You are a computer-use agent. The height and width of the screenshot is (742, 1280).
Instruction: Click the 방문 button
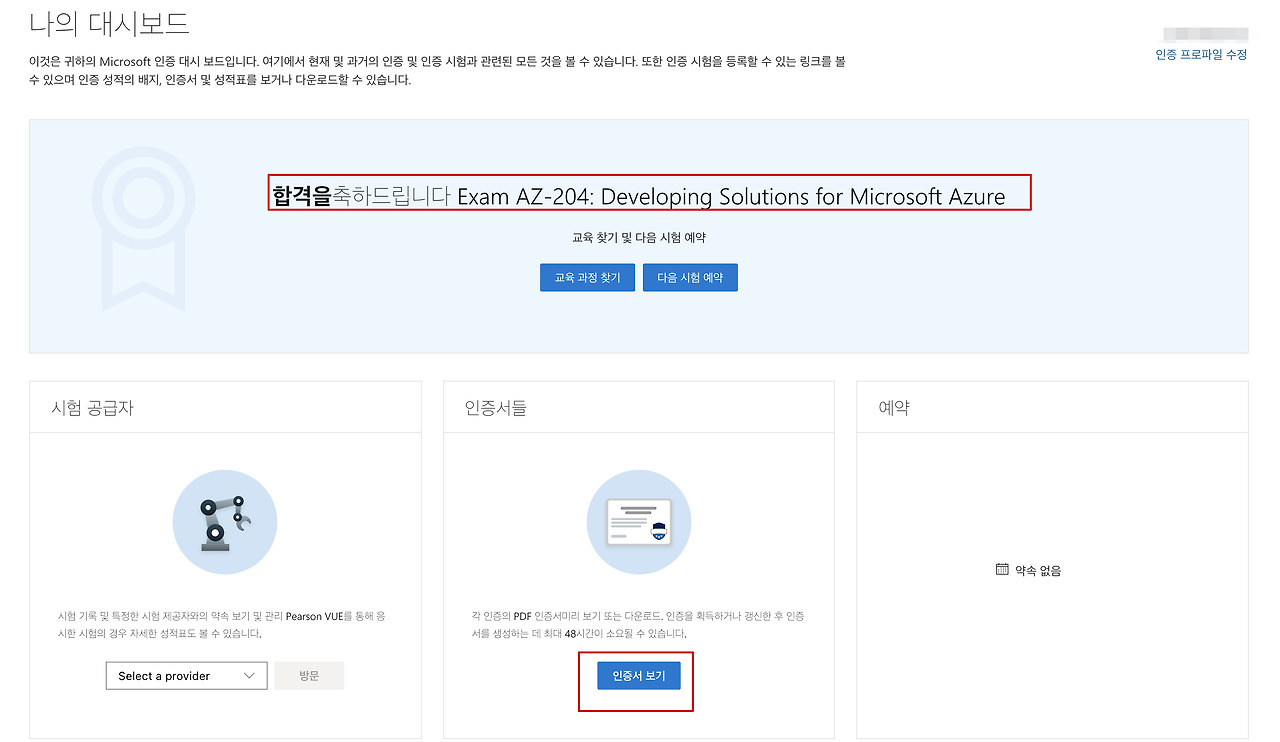tap(309, 676)
